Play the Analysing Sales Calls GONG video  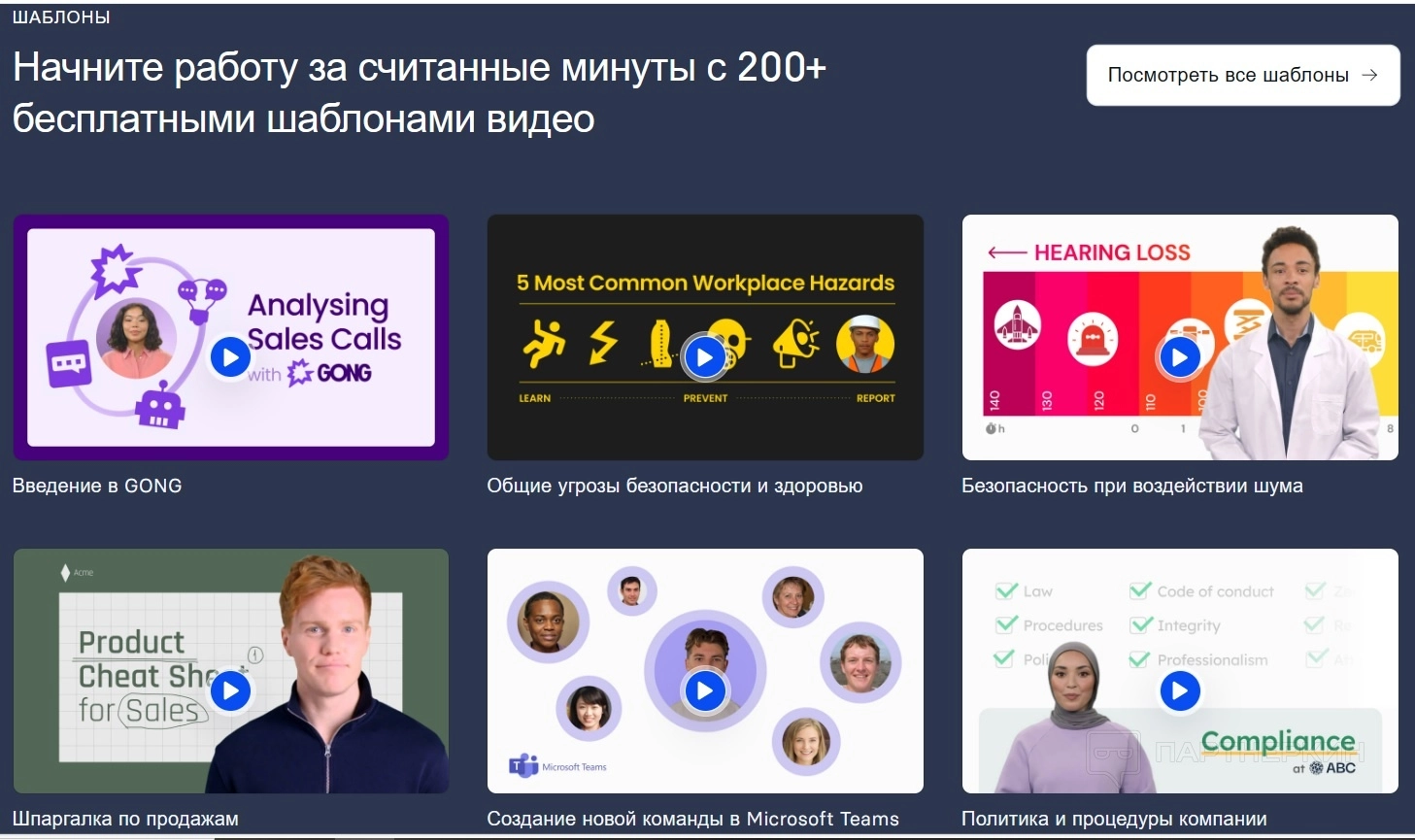[230, 357]
